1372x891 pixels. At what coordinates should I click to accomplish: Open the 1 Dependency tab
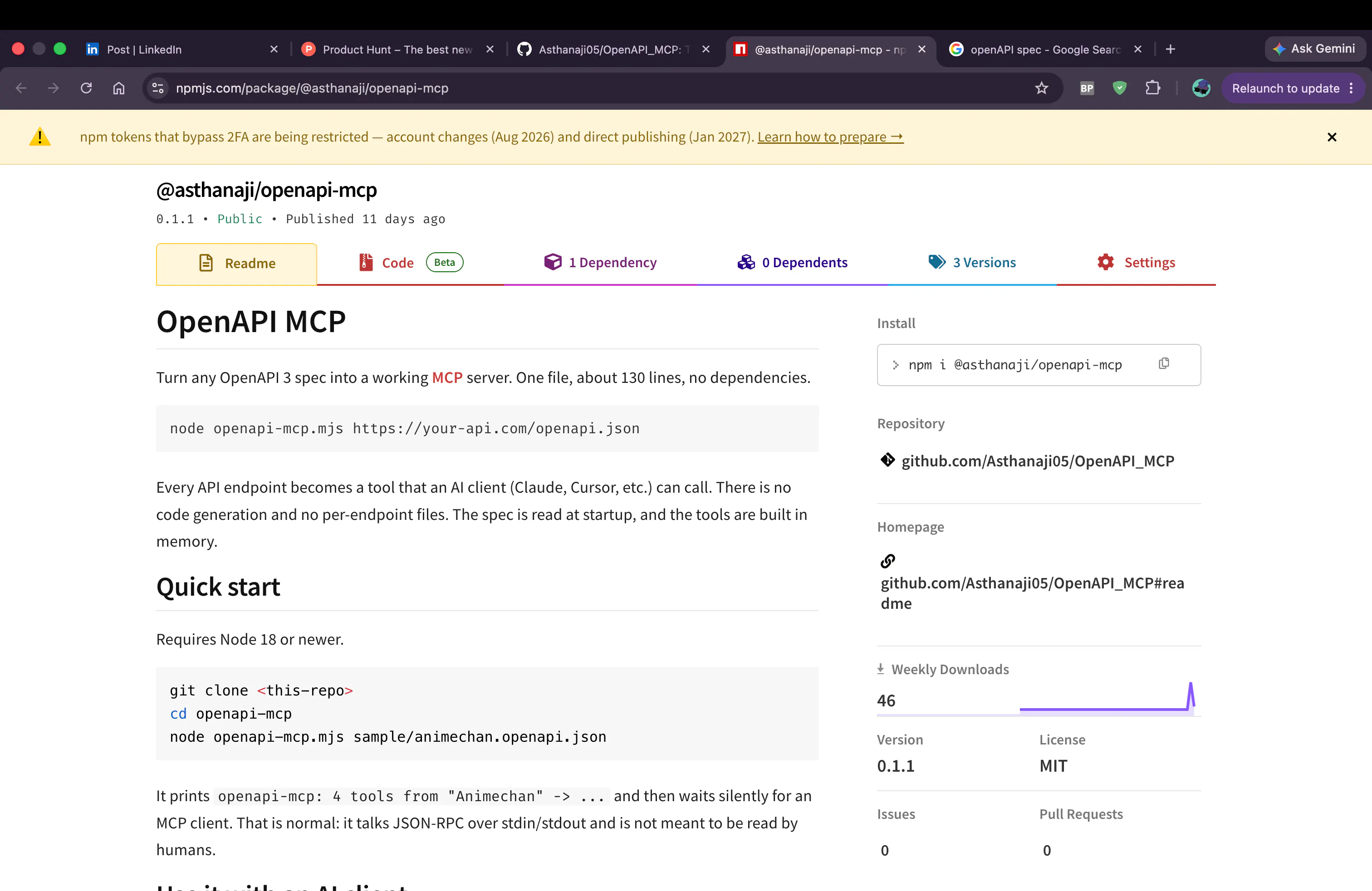(x=600, y=263)
